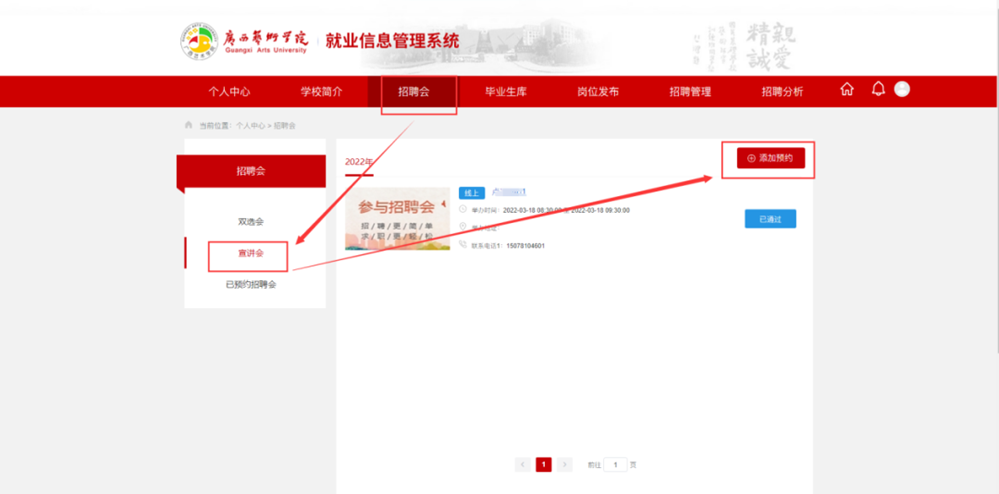
Task: Click the page number input field
Action: pos(615,465)
